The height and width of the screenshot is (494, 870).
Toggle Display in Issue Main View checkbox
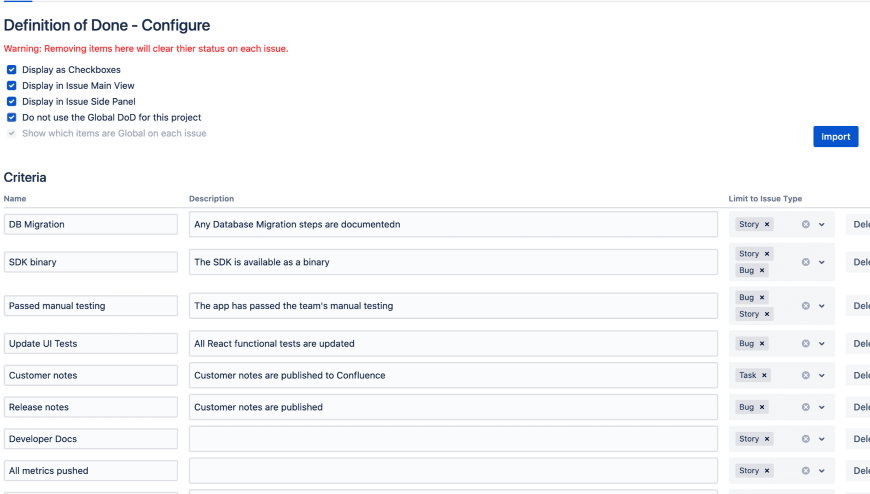12,86
